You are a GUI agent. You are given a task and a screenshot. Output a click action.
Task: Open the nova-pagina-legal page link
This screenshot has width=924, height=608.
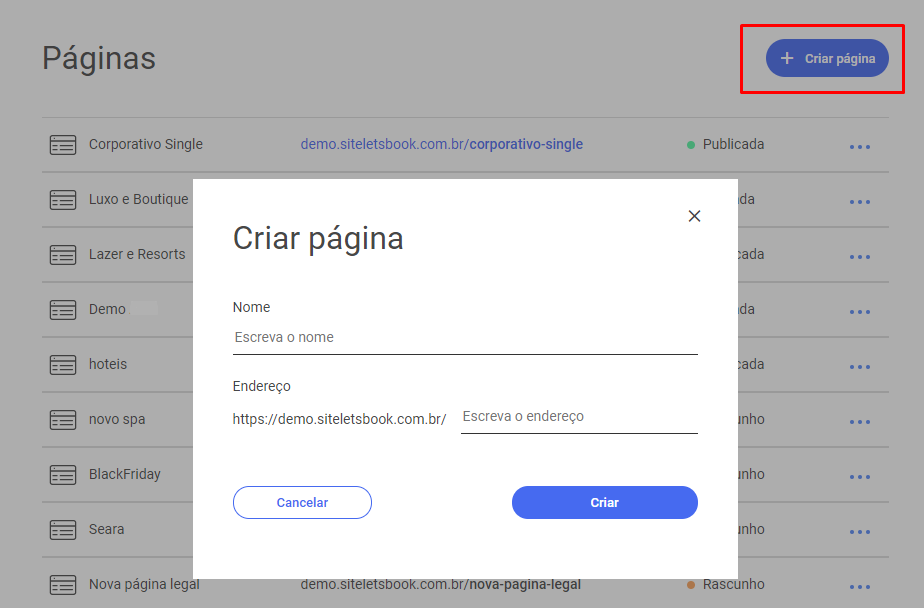coord(441,584)
